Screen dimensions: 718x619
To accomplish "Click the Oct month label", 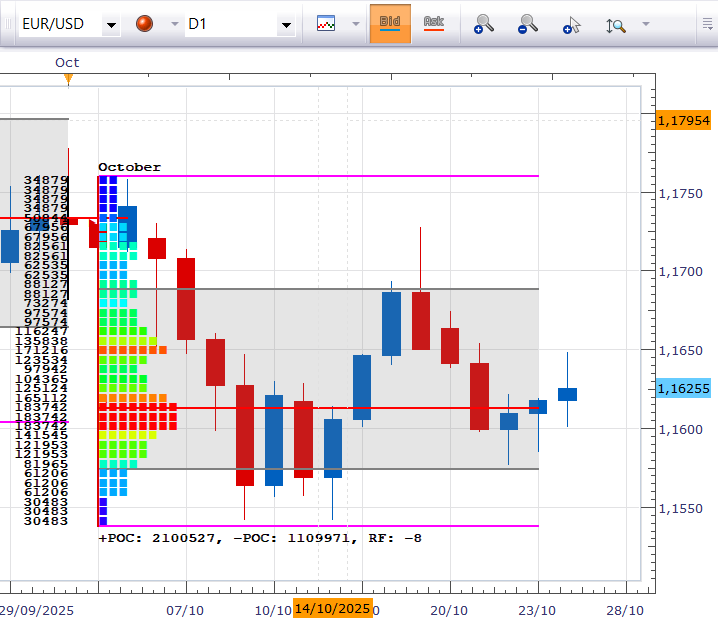I will pos(67,62).
